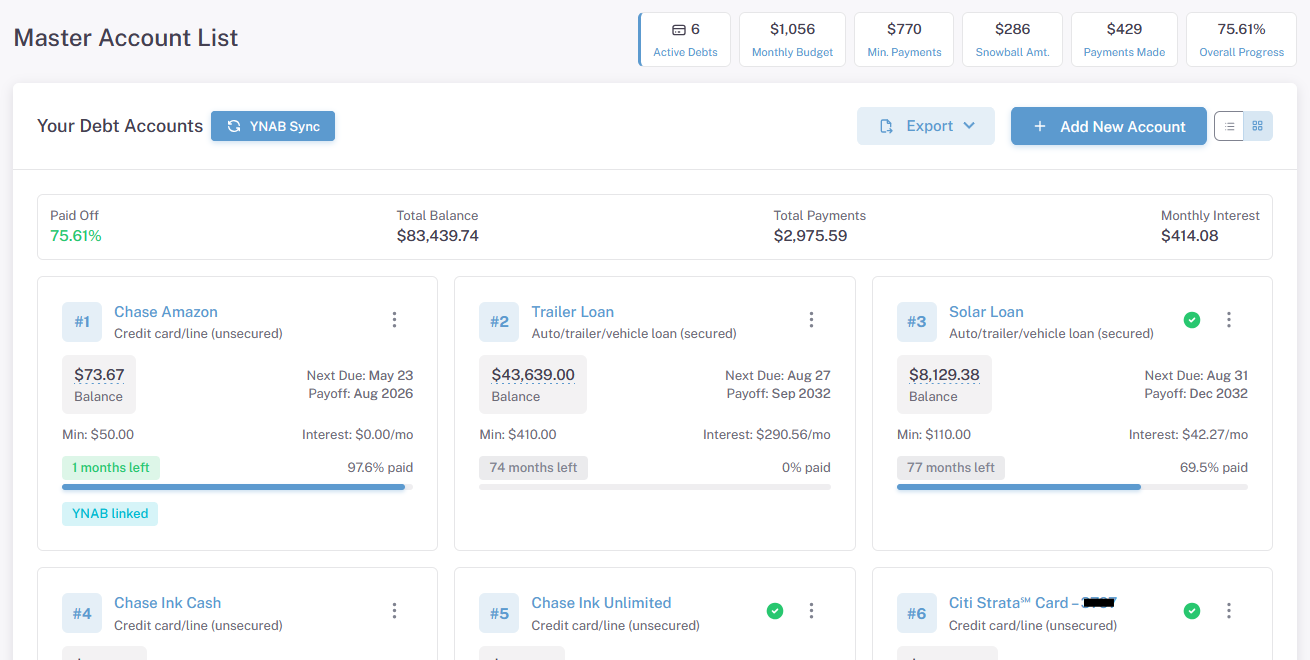The image size is (1310, 660).
Task: Select the Monthly Budget summary tile
Action: click(792, 39)
